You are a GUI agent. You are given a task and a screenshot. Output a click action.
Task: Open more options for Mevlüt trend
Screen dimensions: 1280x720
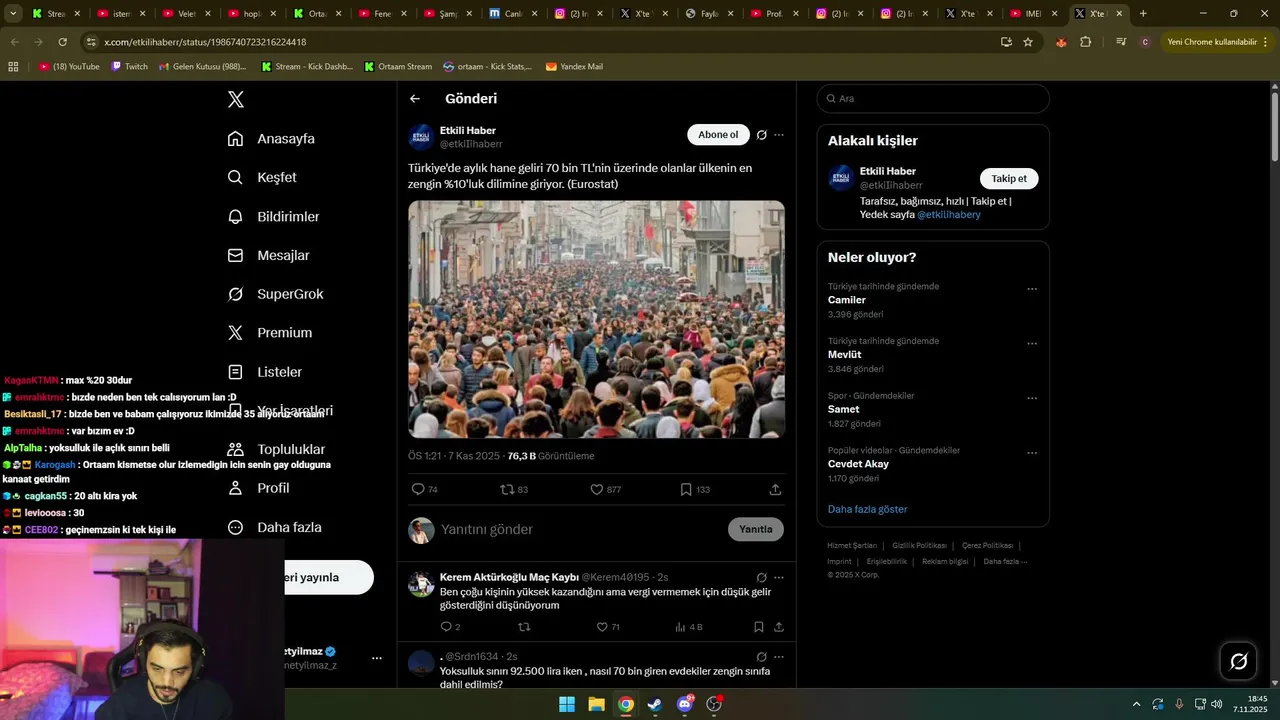point(1032,343)
